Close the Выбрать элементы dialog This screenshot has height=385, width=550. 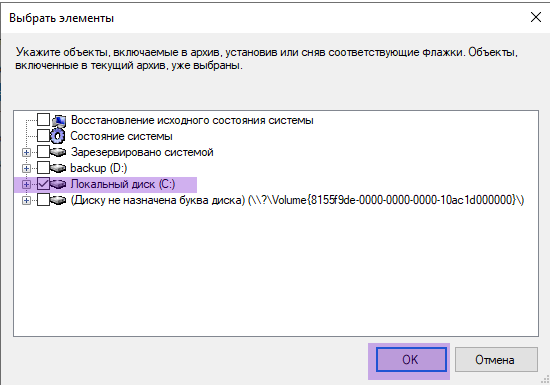(536, 17)
